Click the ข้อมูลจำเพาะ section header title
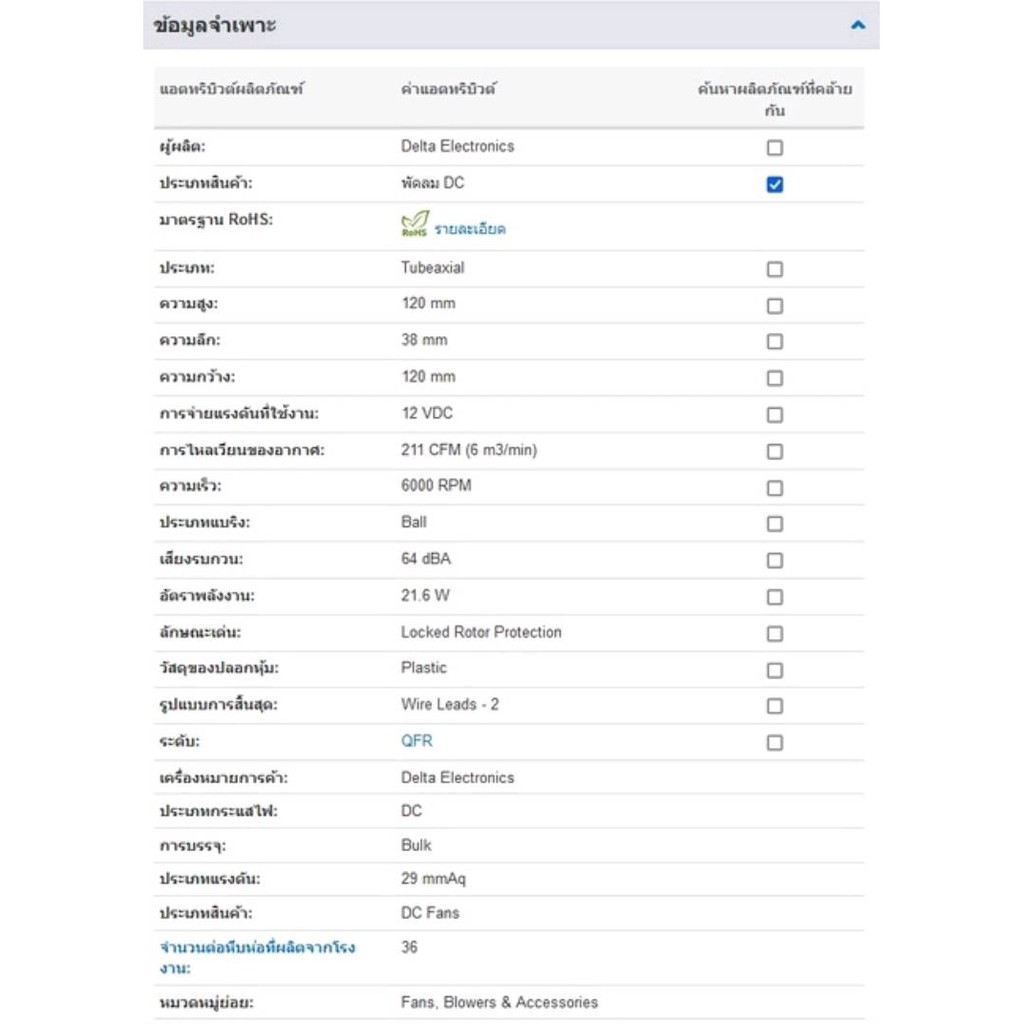The image size is (1024, 1024). click(215, 26)
